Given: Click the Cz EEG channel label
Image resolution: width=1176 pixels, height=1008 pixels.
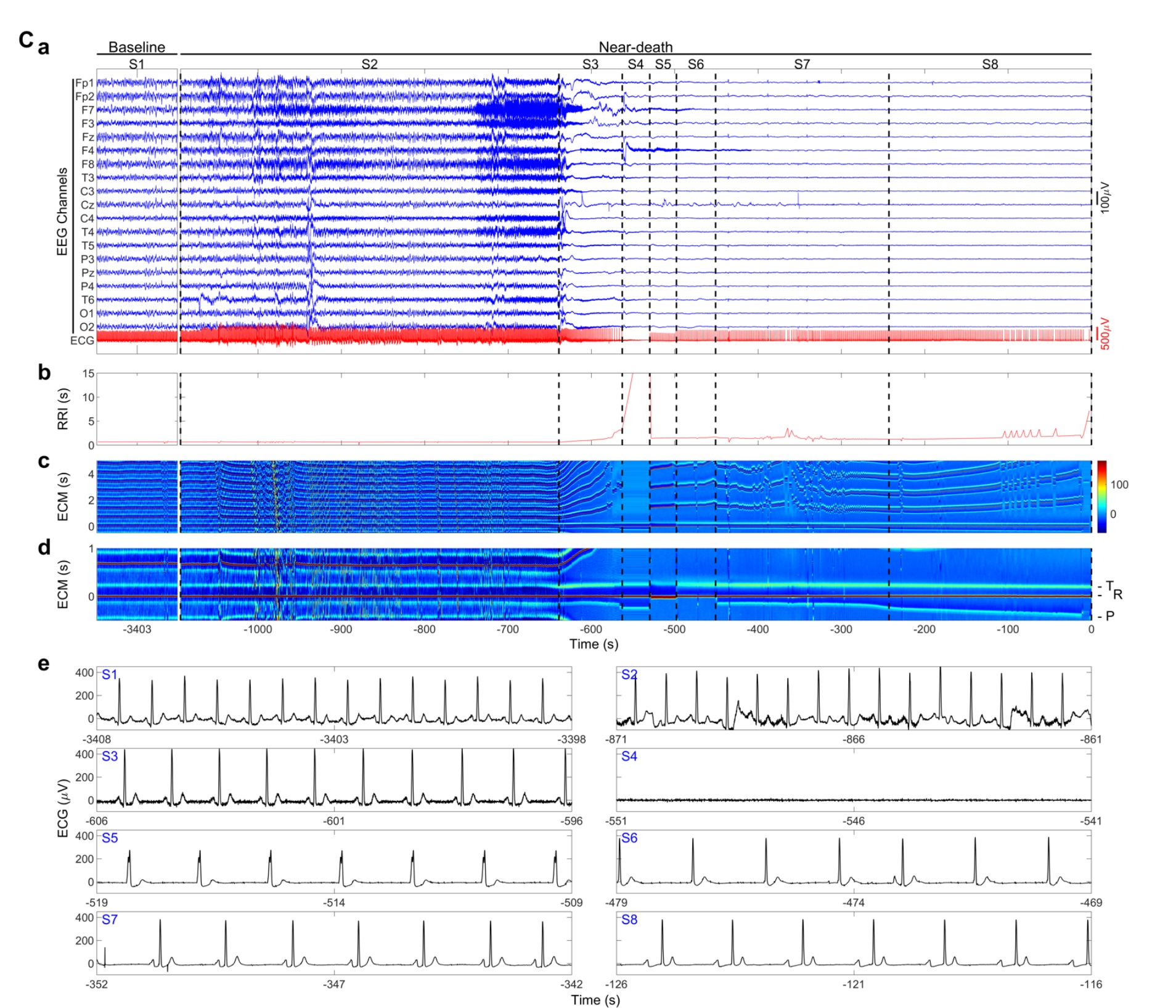Looking at the screenshot, I should coord(88,205).
